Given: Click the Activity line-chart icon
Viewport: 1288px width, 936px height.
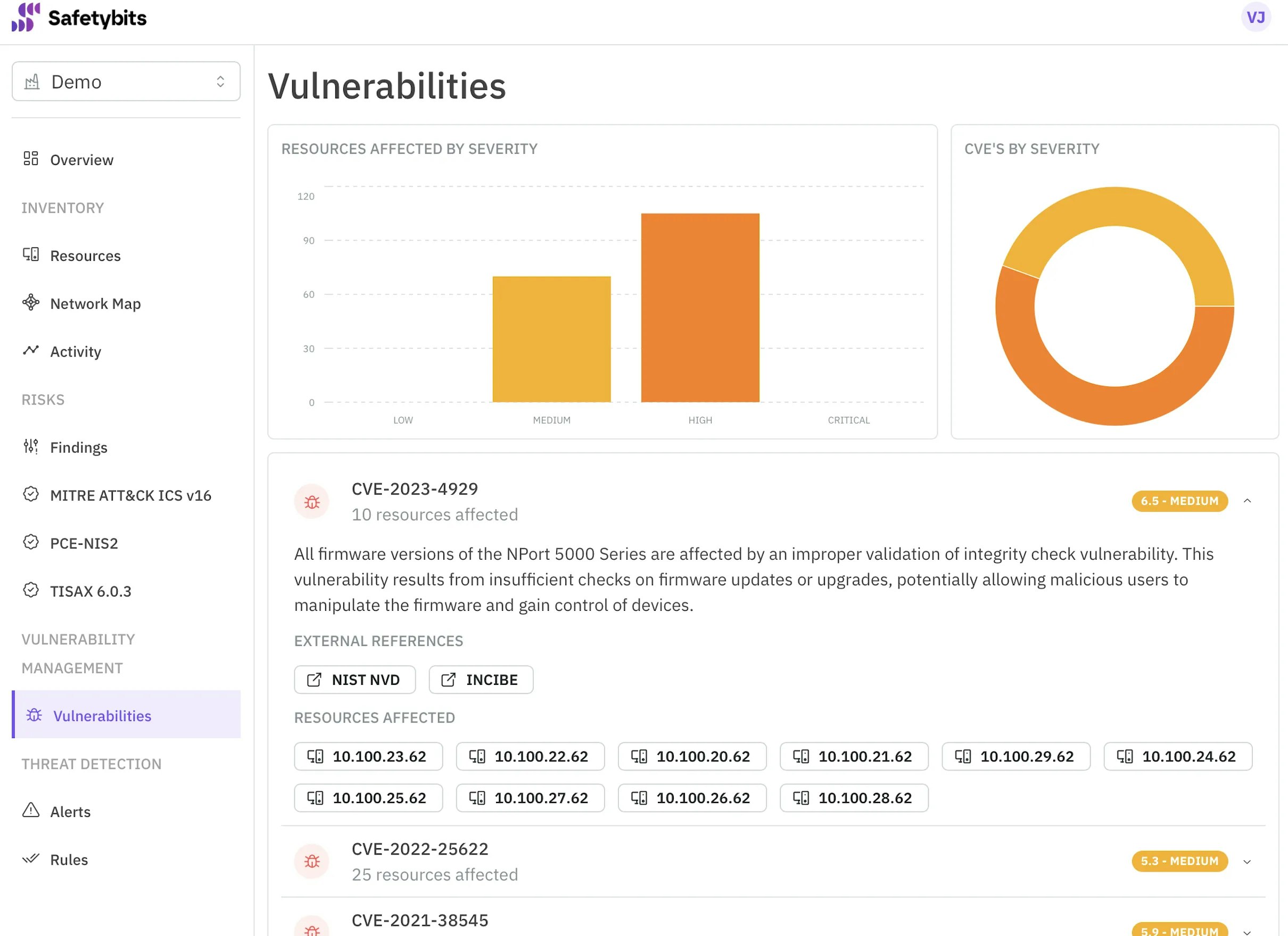Looking at the screenshot, I should coord(31,350).
